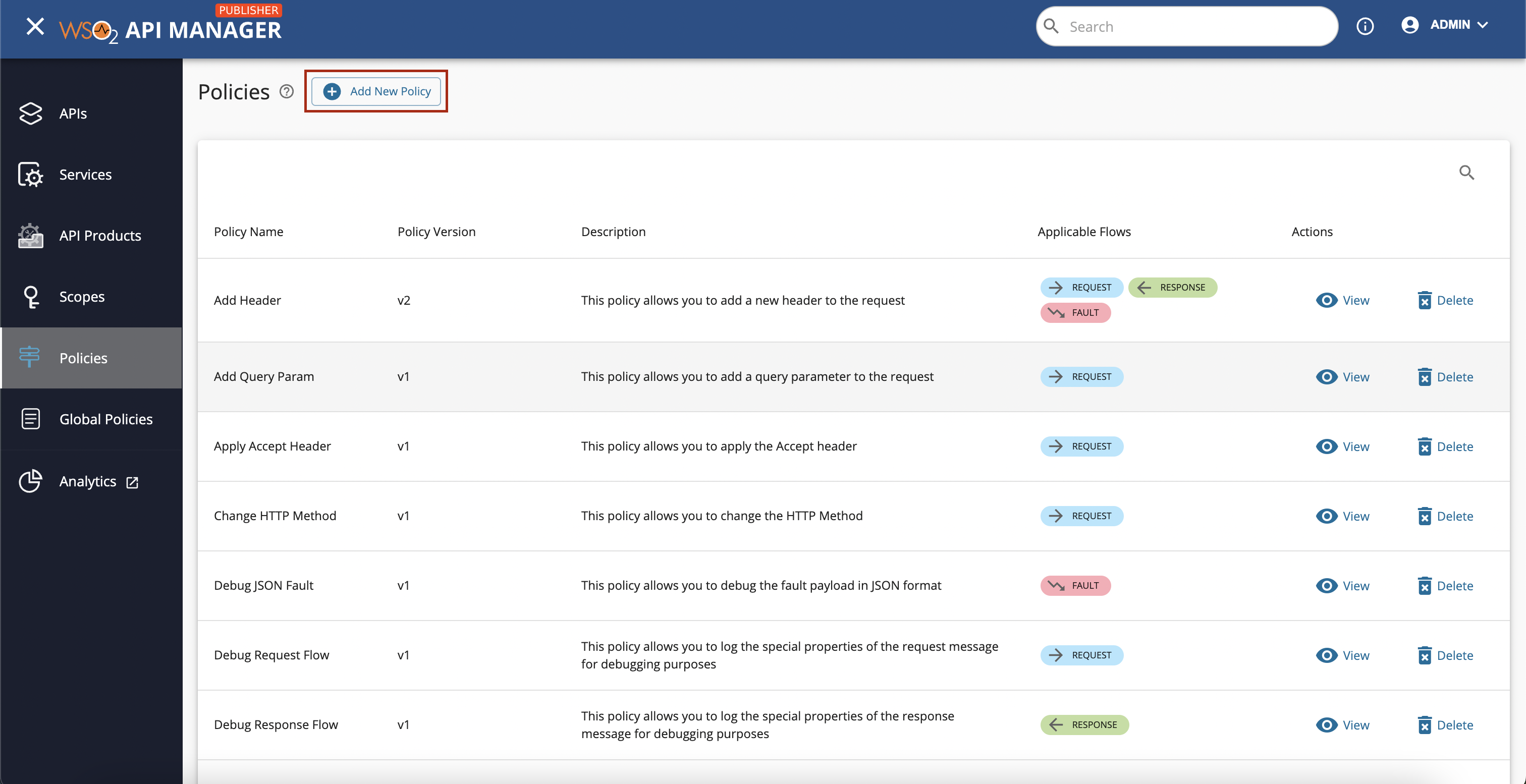
Task: Open Analytics external link in sidebar
Action: click(92, 481)
